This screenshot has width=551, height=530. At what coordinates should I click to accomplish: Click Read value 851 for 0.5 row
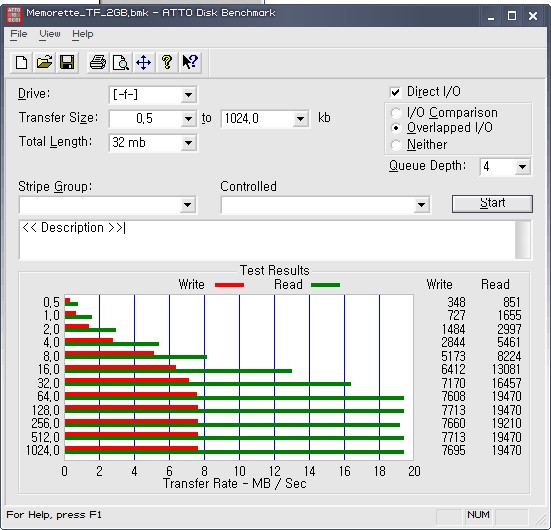point(512,302)
